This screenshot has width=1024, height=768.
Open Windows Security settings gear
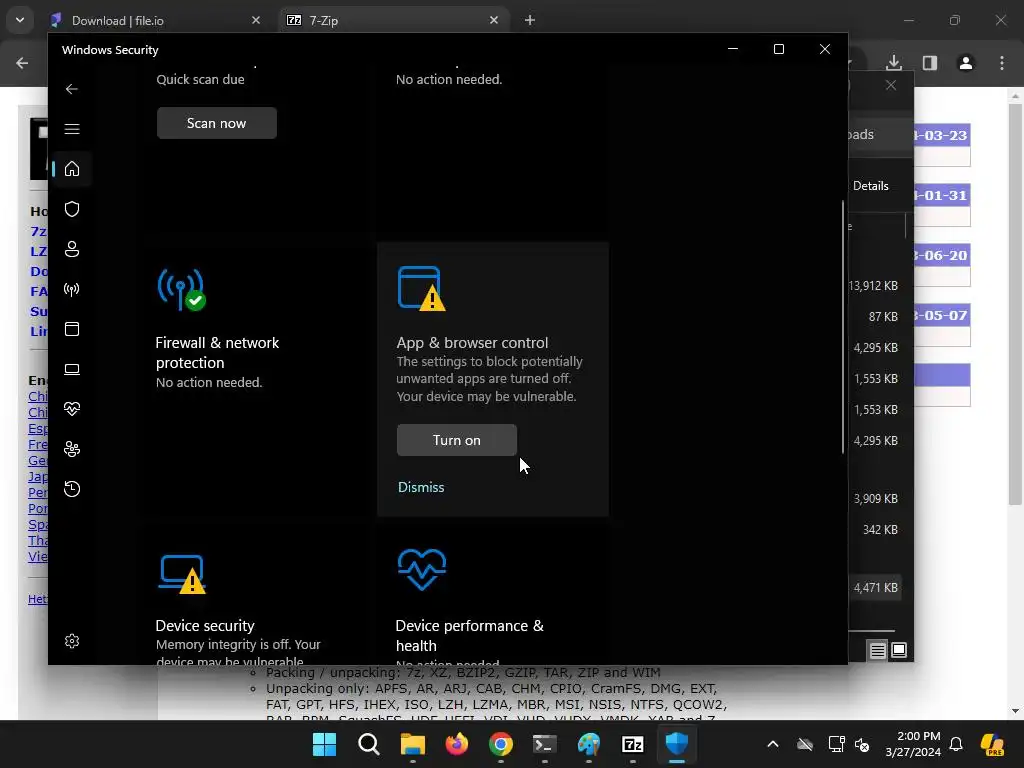pos(72,641)
